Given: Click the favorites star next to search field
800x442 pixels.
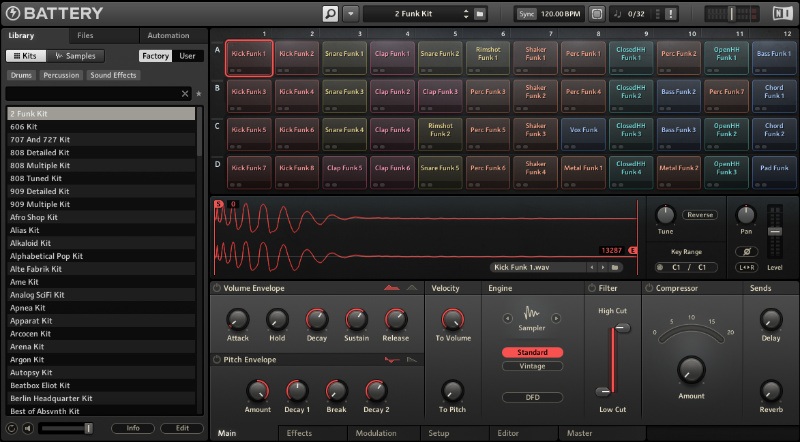Looking at the screenshot, I should point(199,93).
